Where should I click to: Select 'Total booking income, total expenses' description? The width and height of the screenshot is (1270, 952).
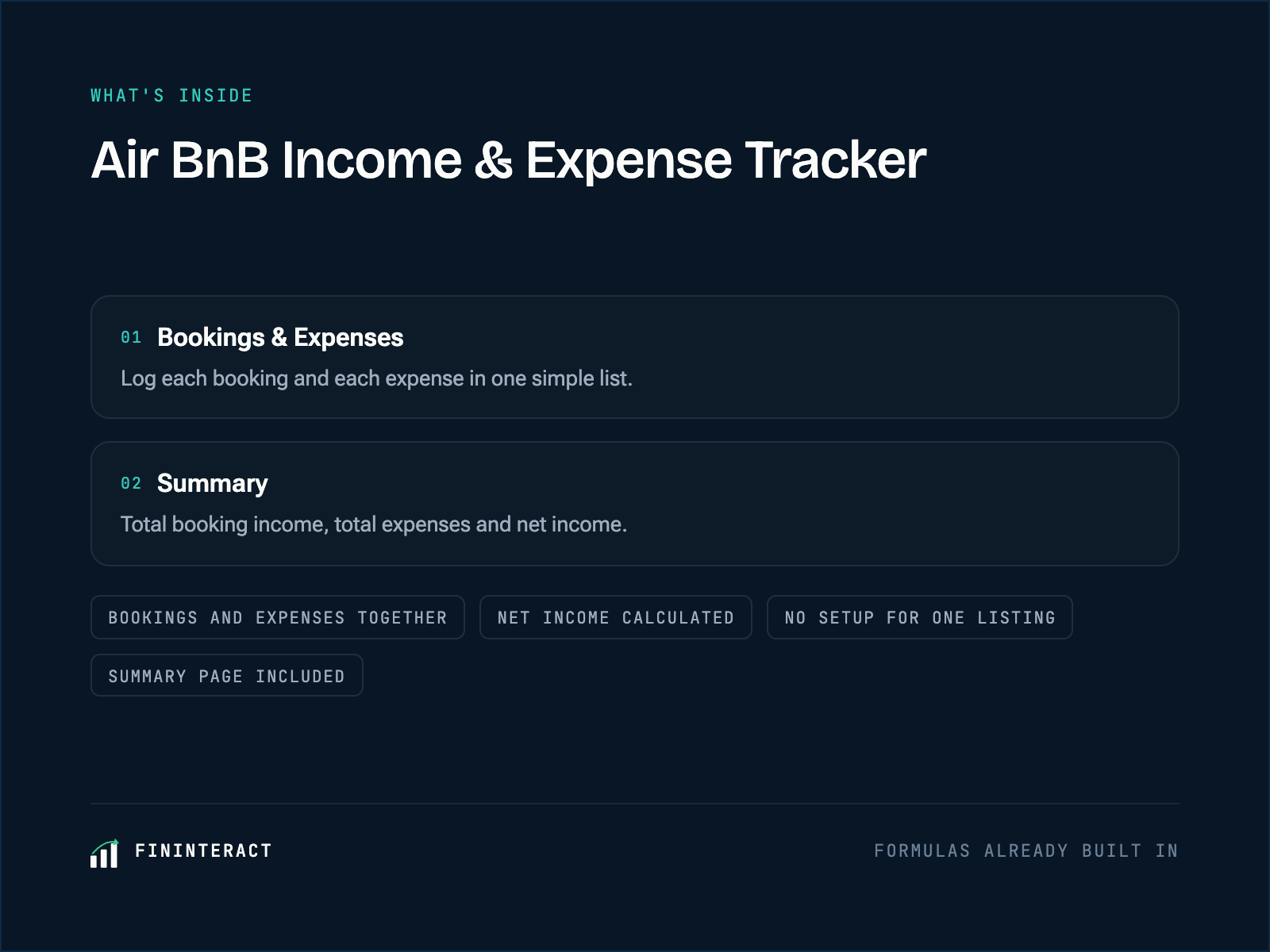[x=374, y=524]
